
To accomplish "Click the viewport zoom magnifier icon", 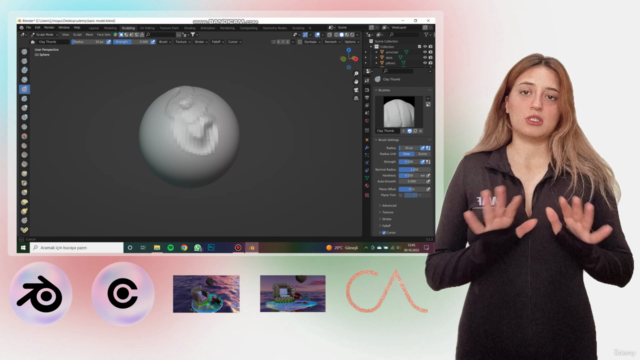I will click(x=356, y=74).
